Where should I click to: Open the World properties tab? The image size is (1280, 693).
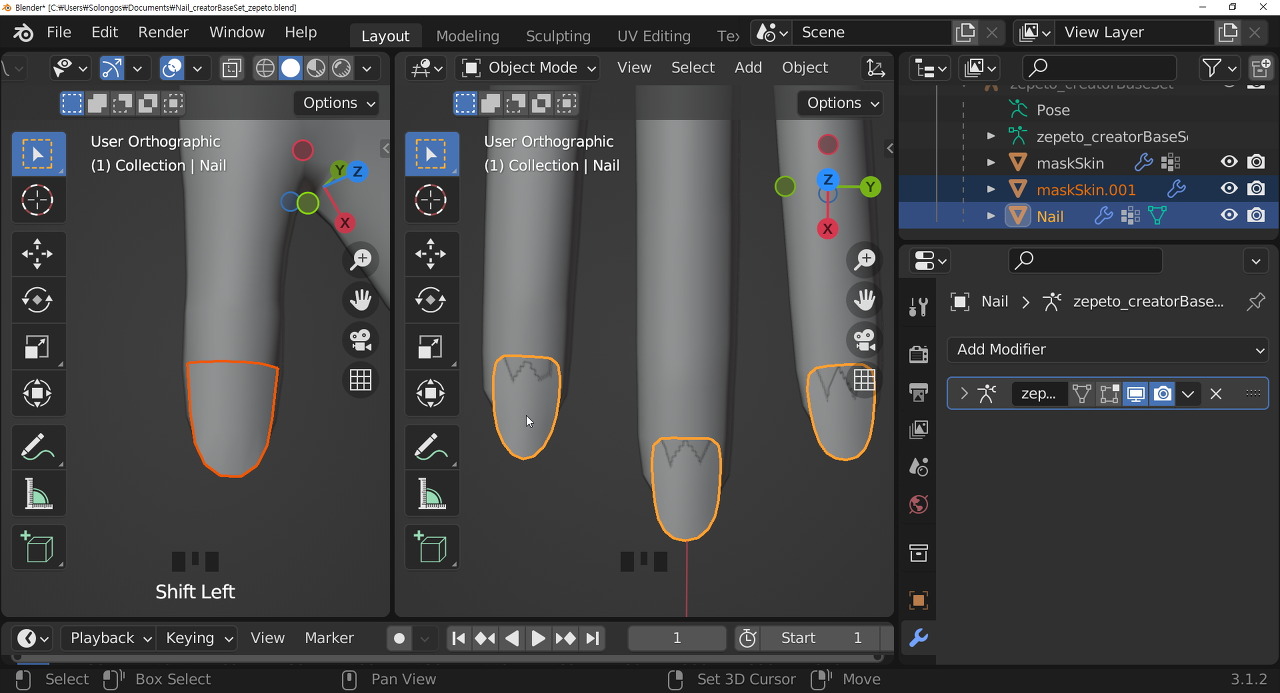tap(918, 505)
